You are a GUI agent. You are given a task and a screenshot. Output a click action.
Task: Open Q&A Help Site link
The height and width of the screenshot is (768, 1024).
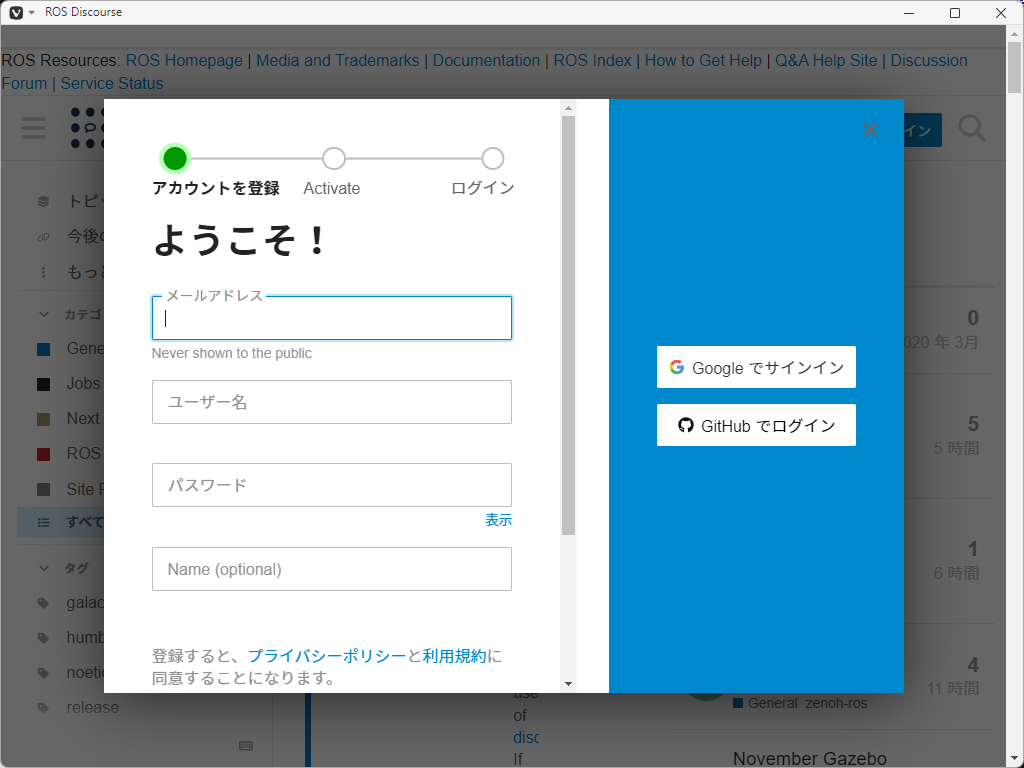coord(826,60)
